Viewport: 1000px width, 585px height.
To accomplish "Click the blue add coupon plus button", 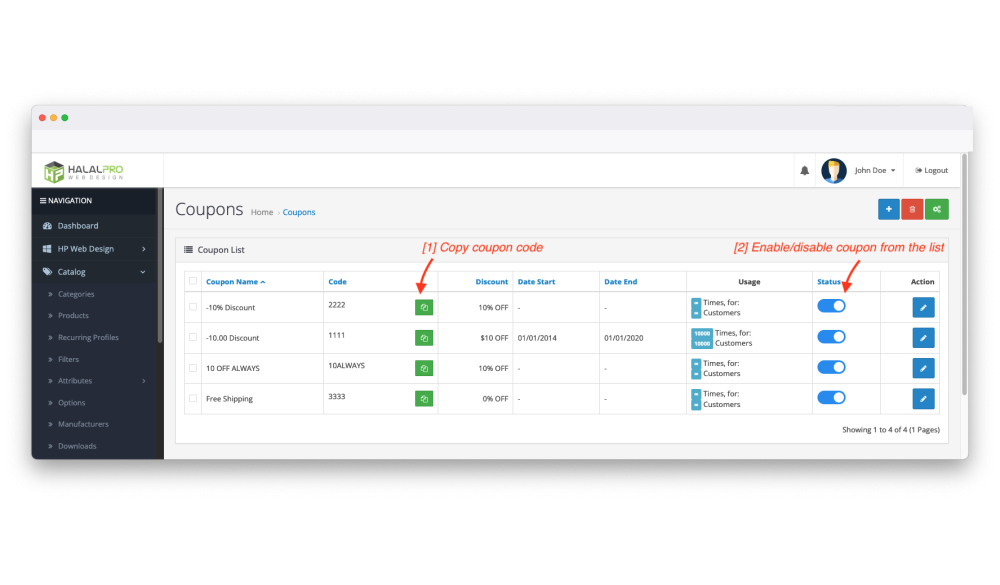I will (x=888, y=209).
